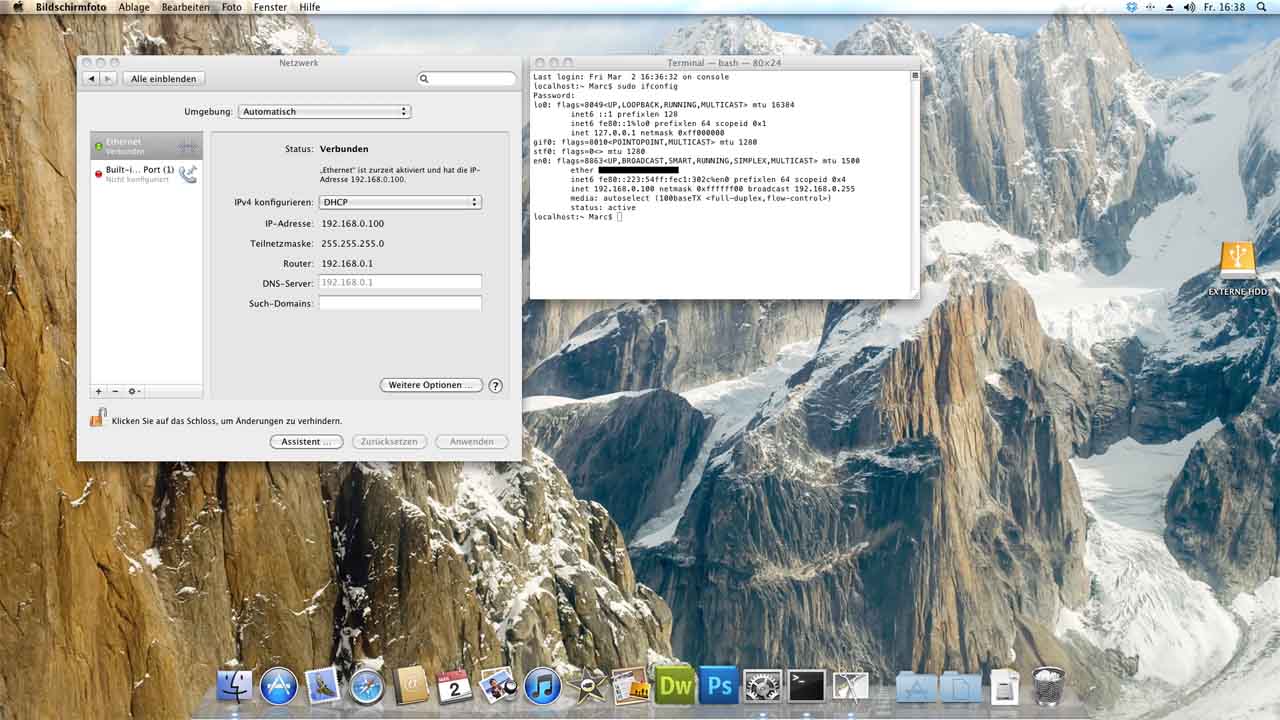
Task: Launch the App Store from the dock
Action: tap(279, 686)
